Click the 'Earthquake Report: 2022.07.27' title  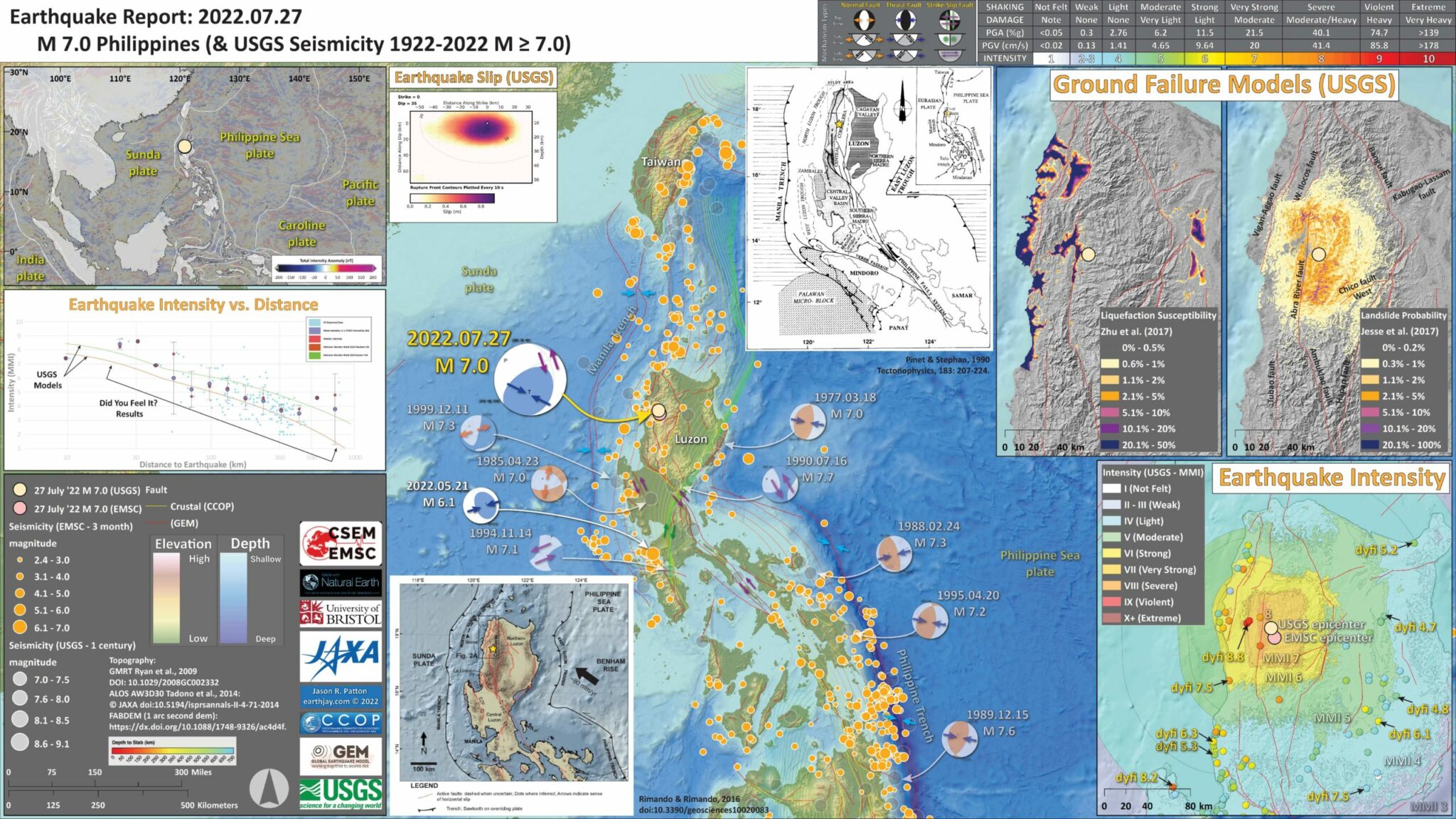click(156, 16)
